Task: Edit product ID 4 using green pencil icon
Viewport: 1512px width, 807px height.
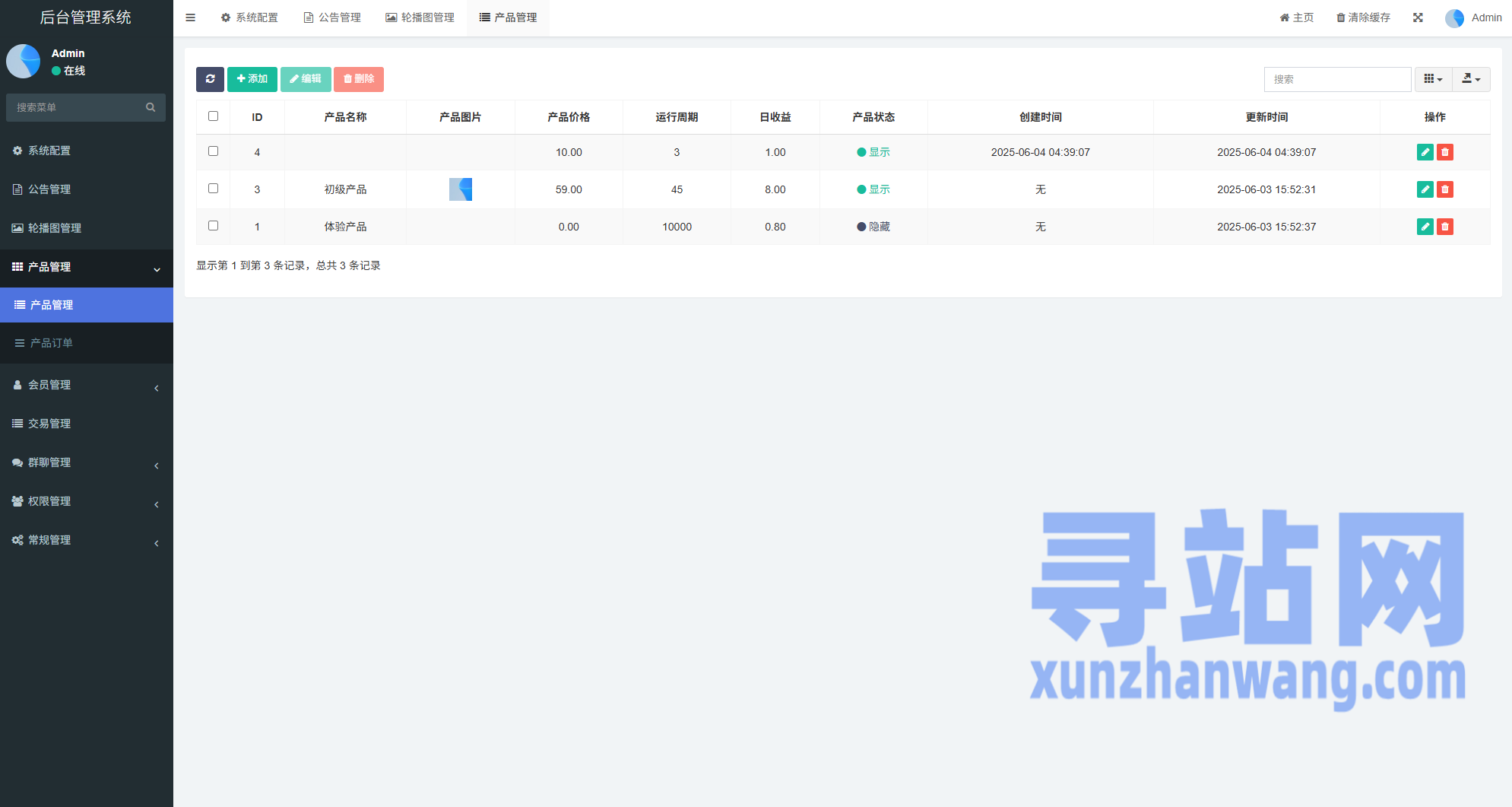Action: point(1425,152)
